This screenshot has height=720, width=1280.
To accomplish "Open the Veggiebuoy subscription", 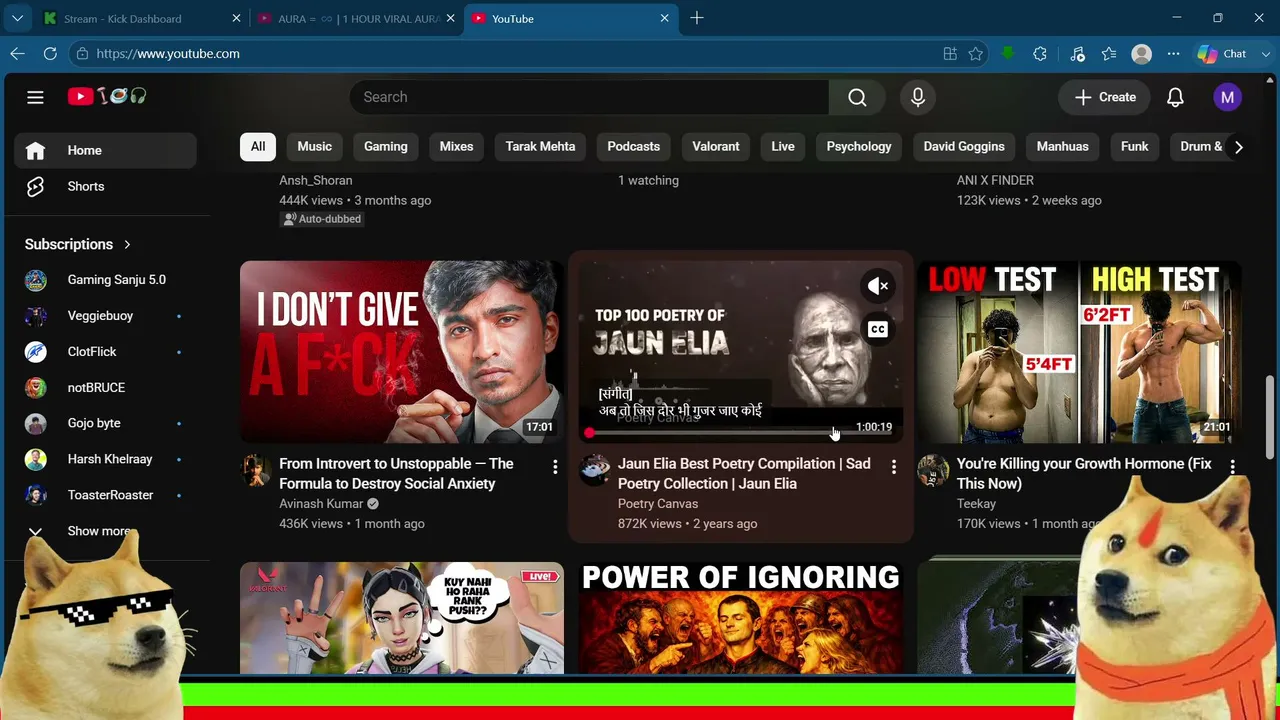I will click(105, 316).
